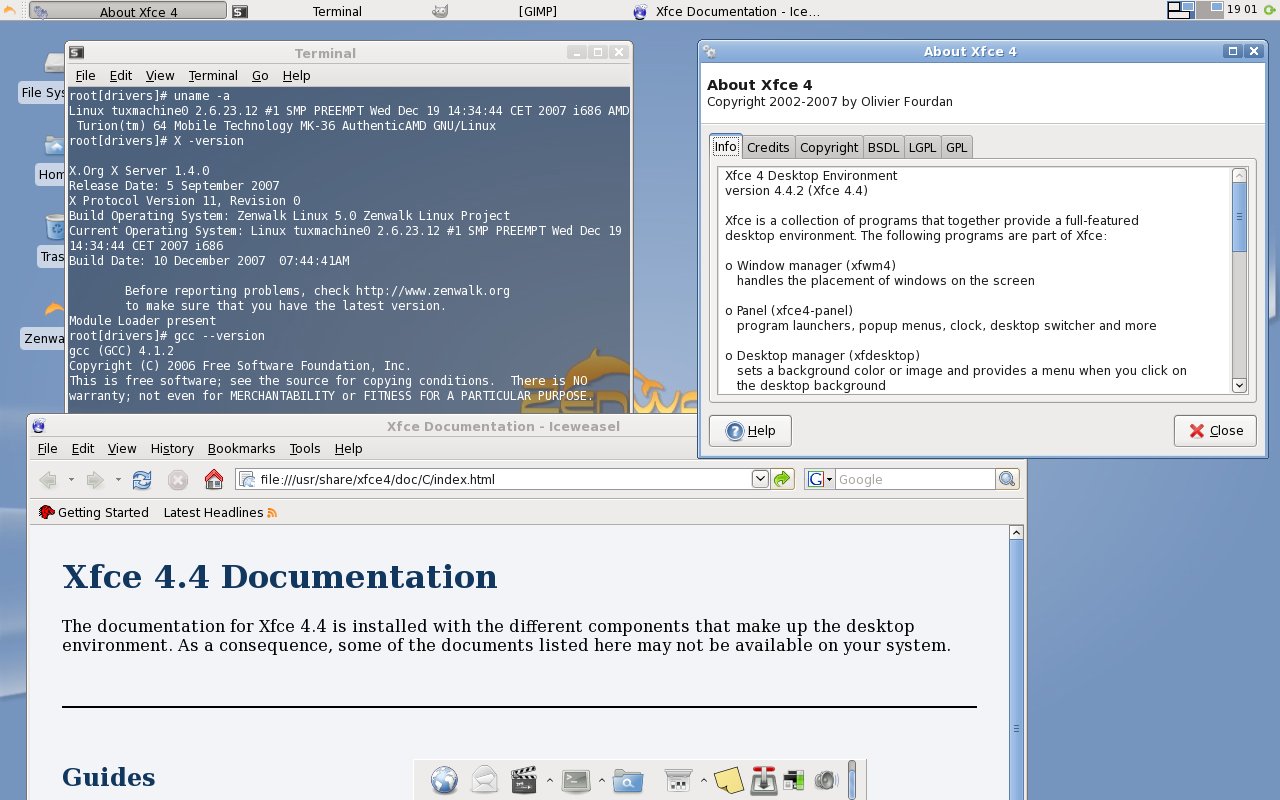Screen dimensions: 1280x800
Task: Open the Go menu in the Terminal window
Action: [x=260, y=75]
